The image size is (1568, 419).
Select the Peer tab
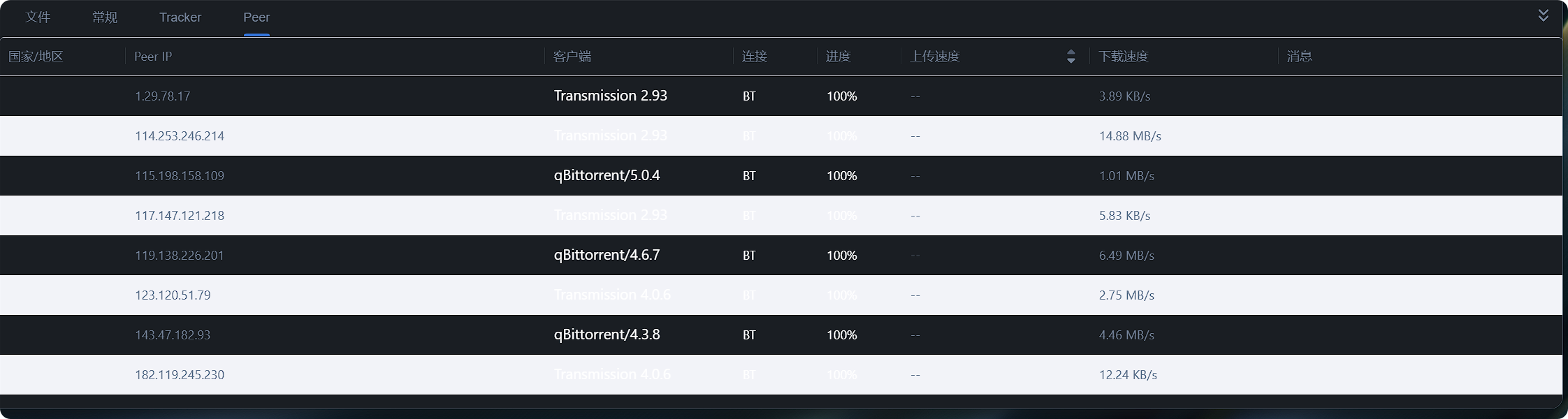point(256,17)
